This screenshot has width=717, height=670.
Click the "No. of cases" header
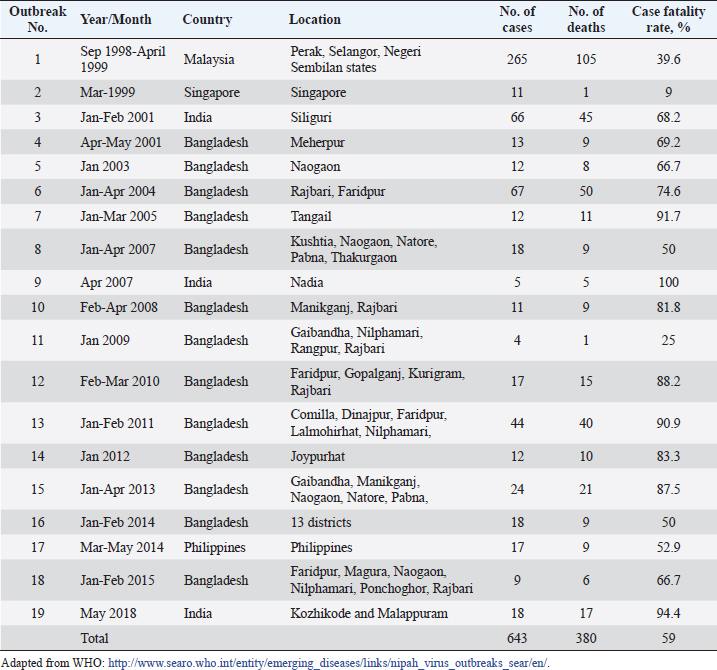tap(517, 19)
